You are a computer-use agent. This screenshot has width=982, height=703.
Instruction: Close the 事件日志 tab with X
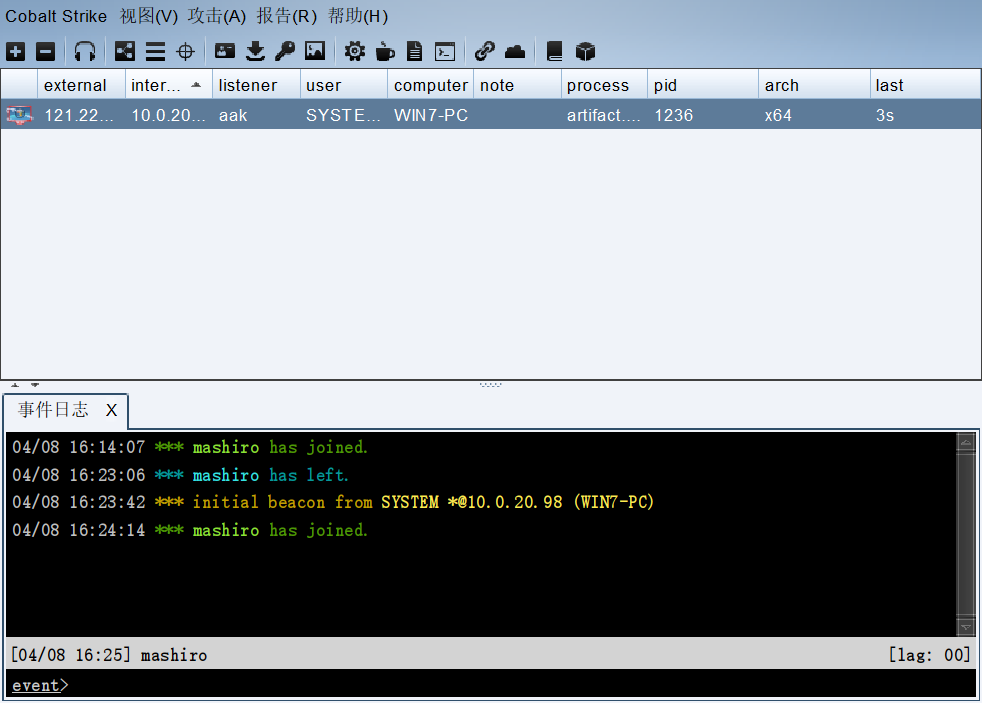(111, 411)
